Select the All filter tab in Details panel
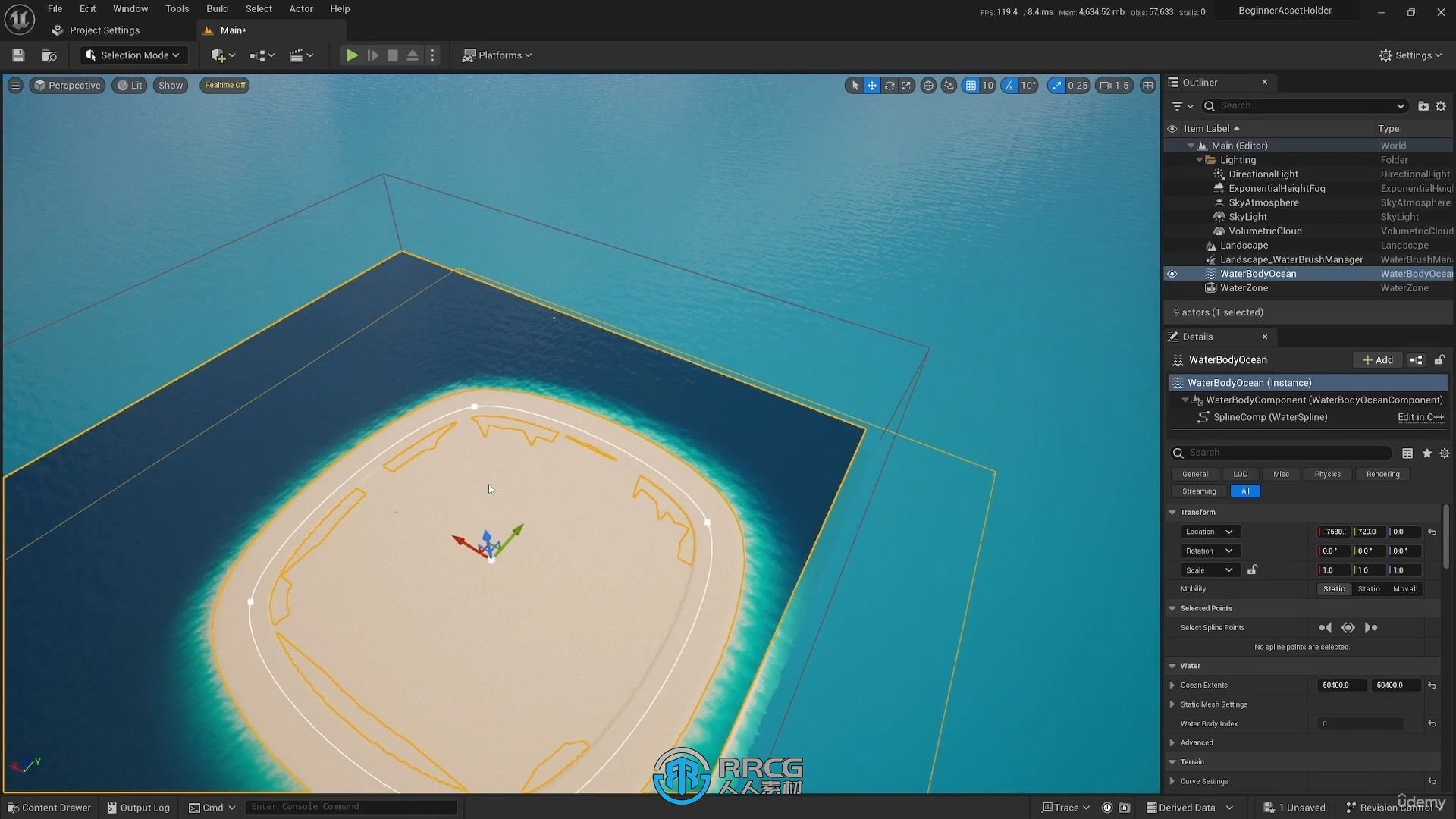 click(1244, 491)
